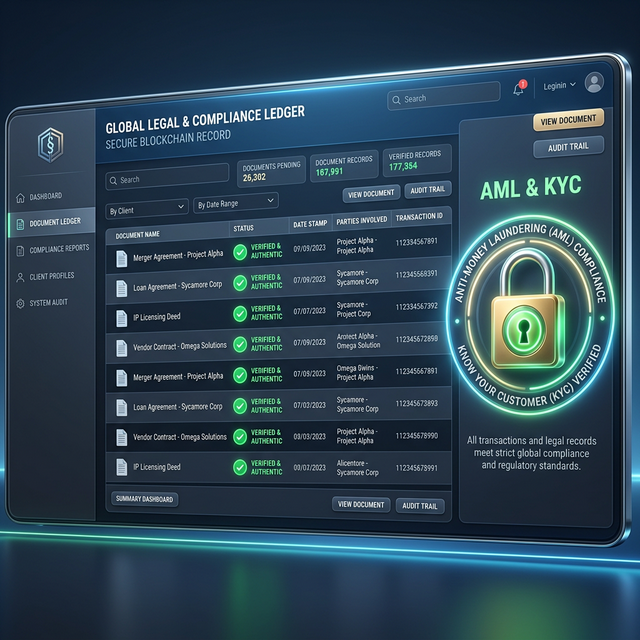Click the file icon for Vendor Contract with ID 112345672899

(x=121, y=348)
